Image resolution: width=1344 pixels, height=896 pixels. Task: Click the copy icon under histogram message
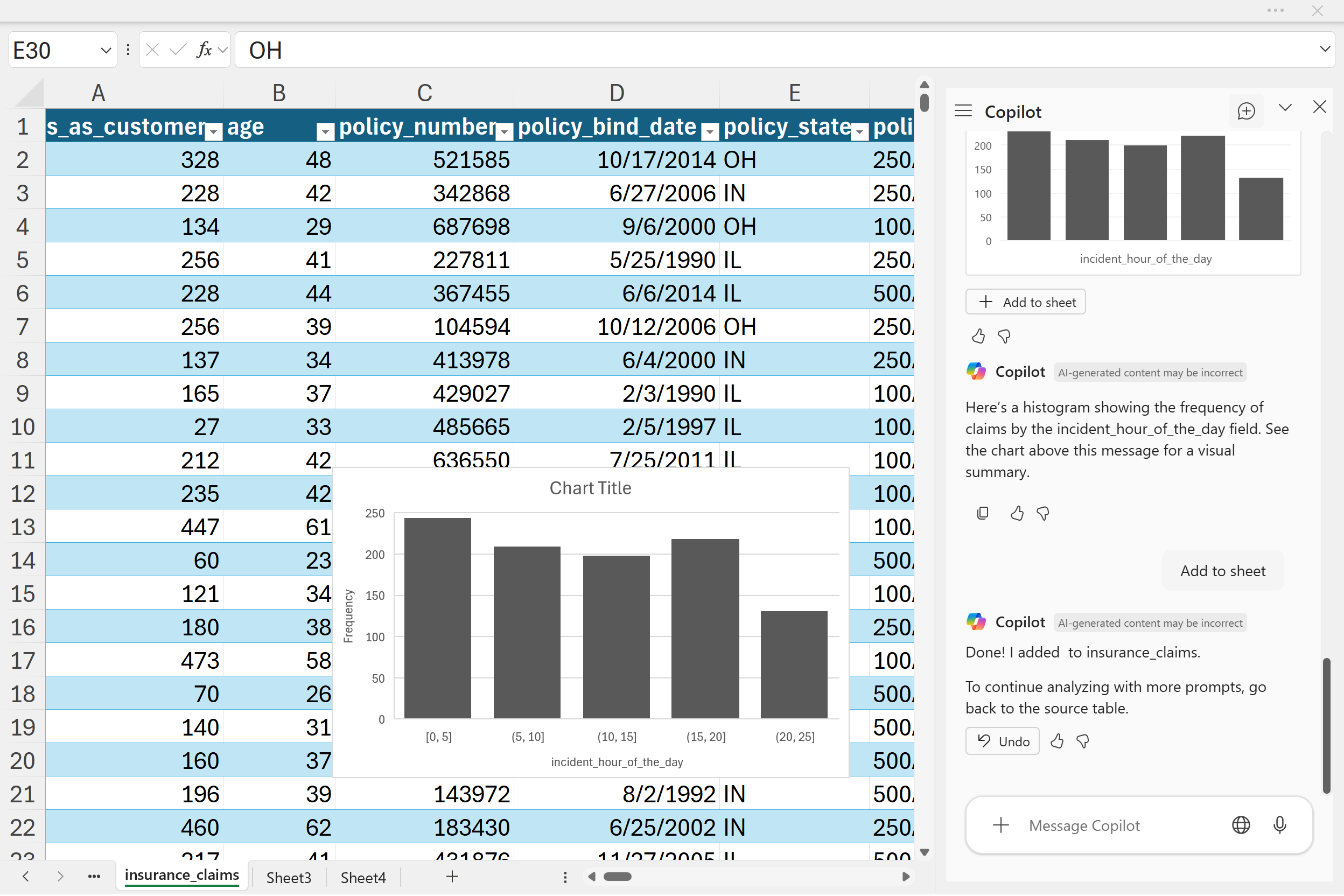(982, 514)
